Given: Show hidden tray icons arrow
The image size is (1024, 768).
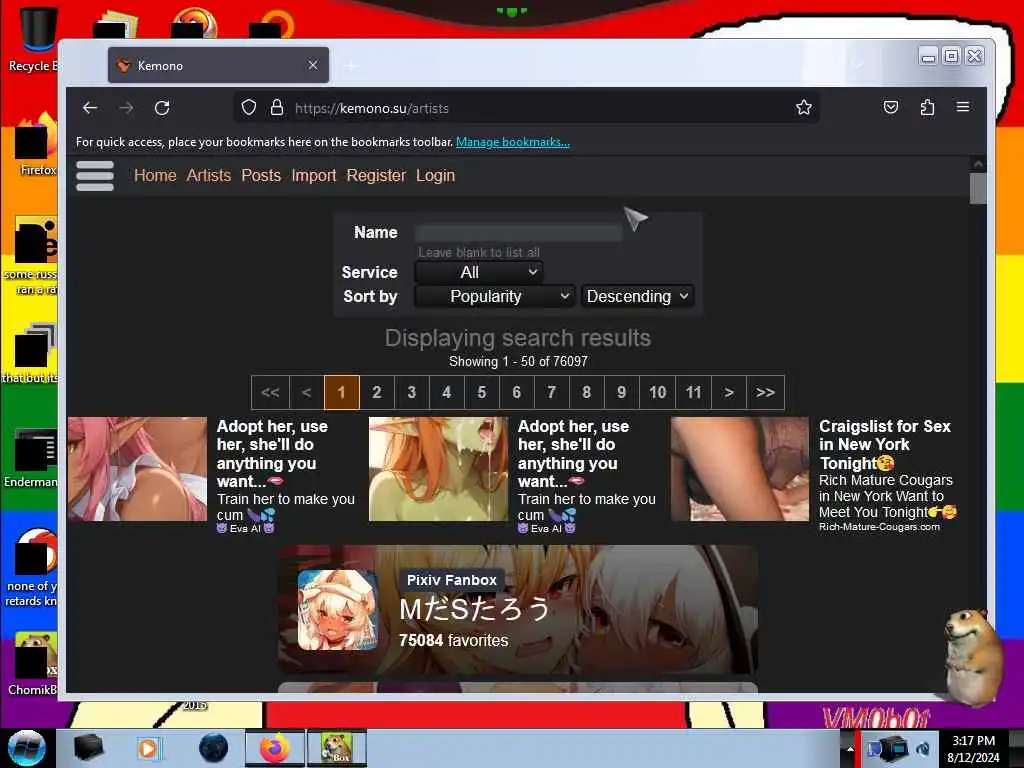Looking at the screenshot, I should tap(850, 748).
